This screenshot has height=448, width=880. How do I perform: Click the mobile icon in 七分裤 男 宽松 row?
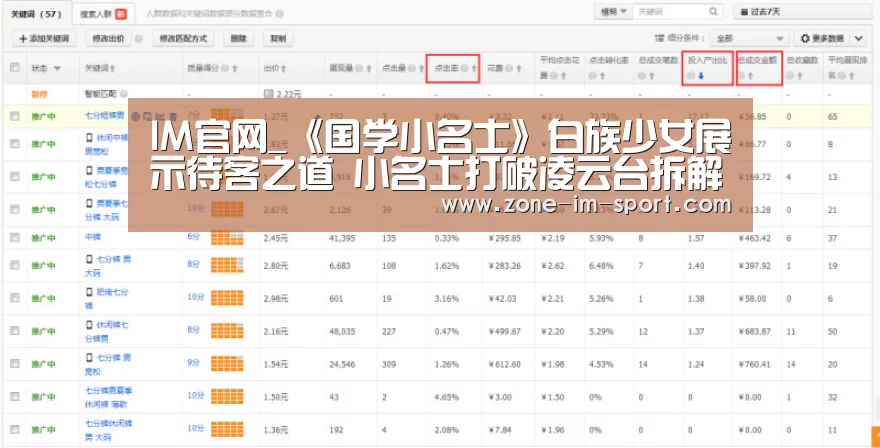tap(89, 358)
